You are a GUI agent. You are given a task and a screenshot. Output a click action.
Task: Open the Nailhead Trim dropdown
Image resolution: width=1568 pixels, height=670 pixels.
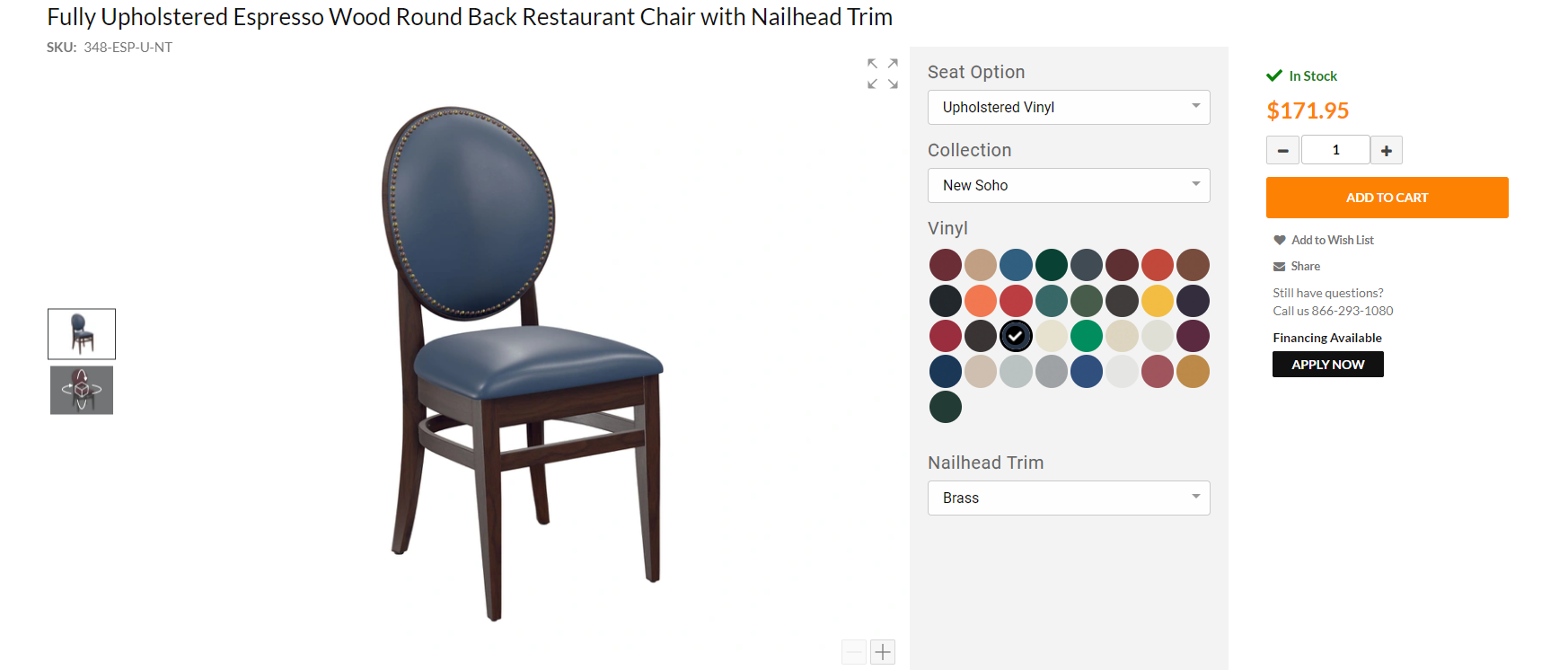(x=1069, y=498)
